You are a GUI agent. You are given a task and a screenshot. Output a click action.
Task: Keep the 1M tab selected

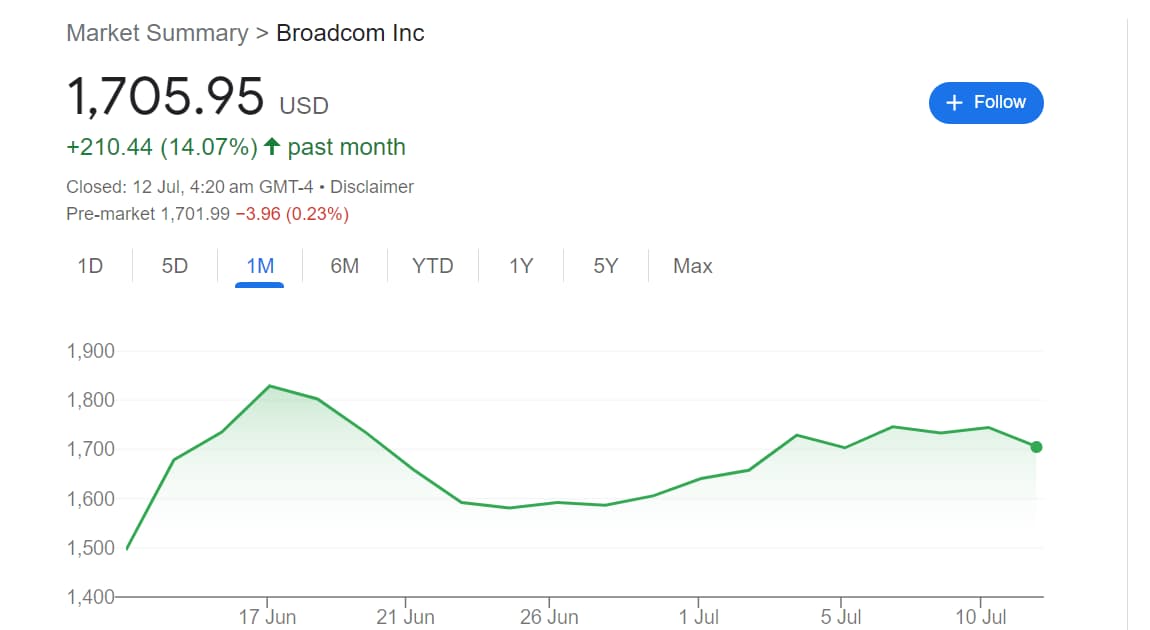click(x=258, y=266)
